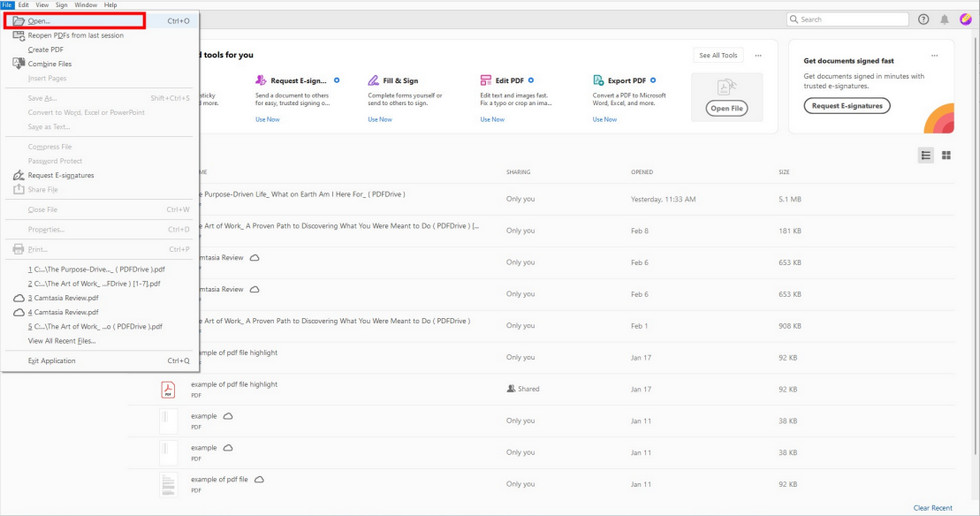This screenshot has width=980, height=516.
Task: Click the Edit PDF tool icon
Action: coord(485,80)
